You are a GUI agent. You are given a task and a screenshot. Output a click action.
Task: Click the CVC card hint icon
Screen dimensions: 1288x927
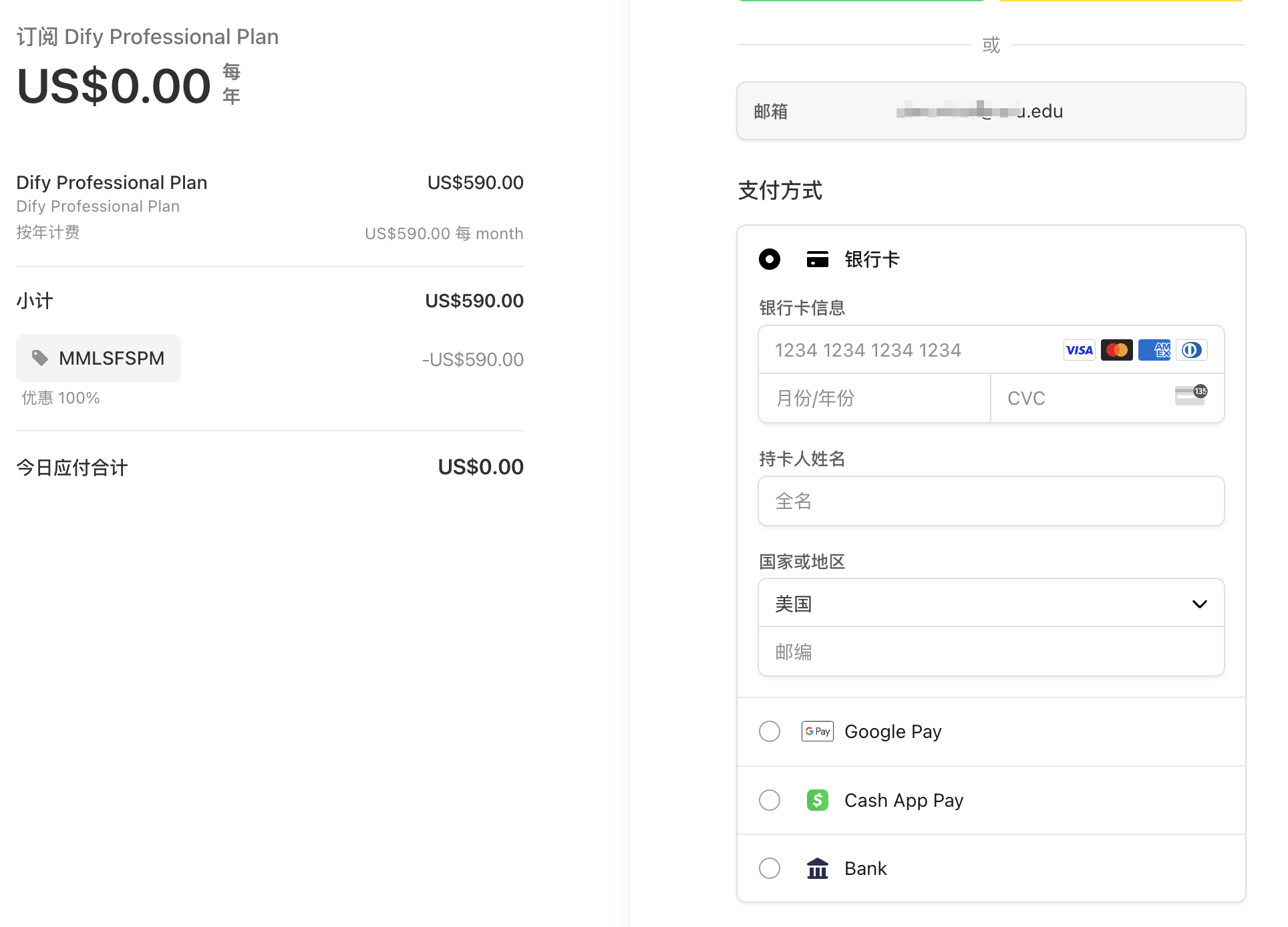(1190, 395)
